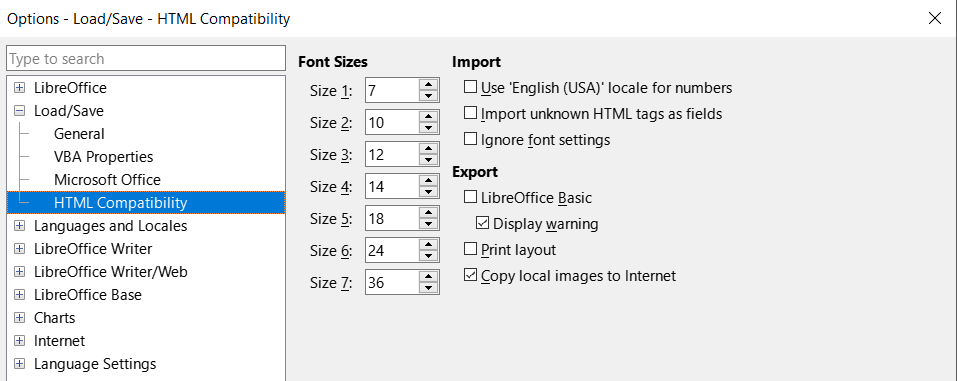Increase Size 7 font value
Viewport: 957px width, 381px height.
point(429,277)
